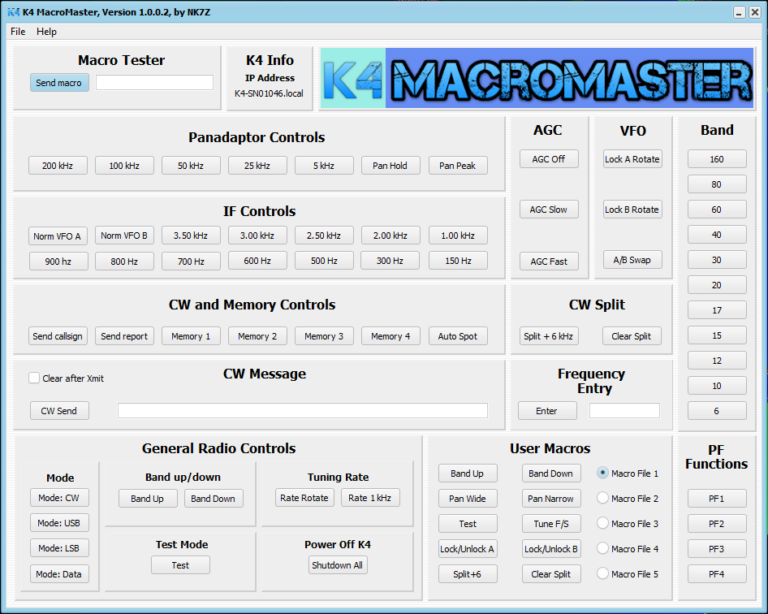Set mode to LSB

pos(59,548)
